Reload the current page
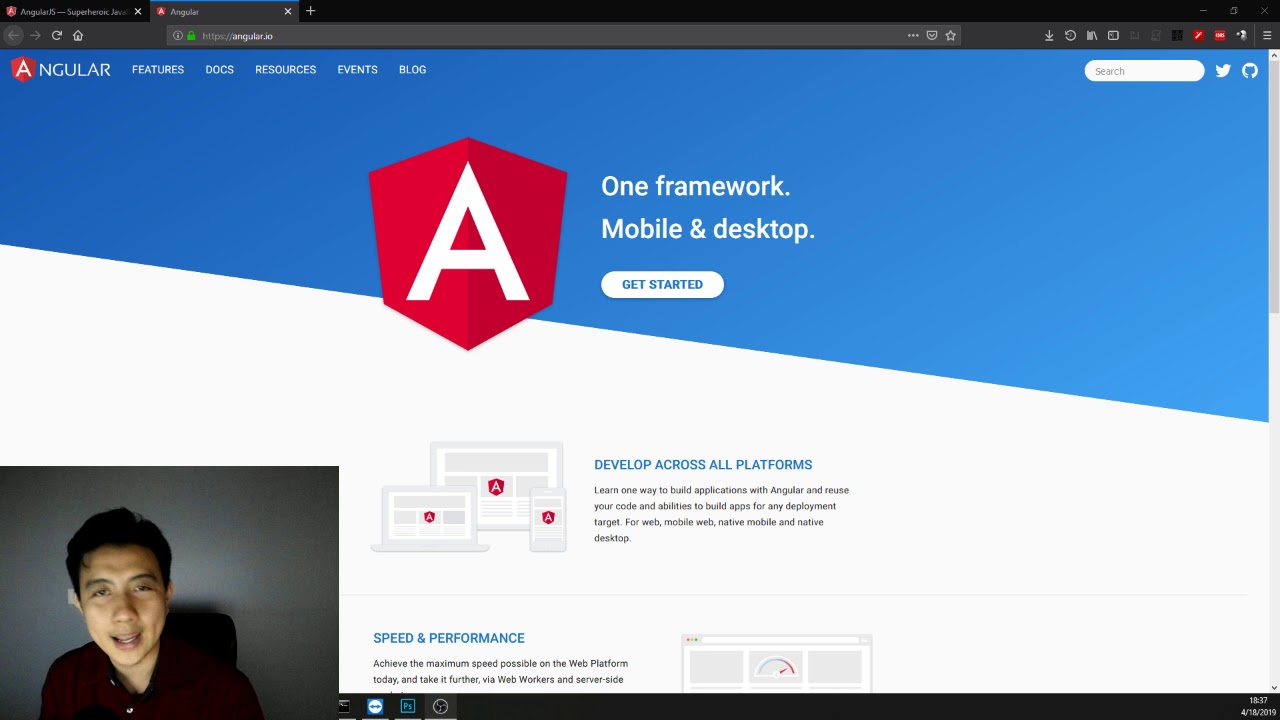The width and height of the screenshot is (1280, 720). (57, 35)
